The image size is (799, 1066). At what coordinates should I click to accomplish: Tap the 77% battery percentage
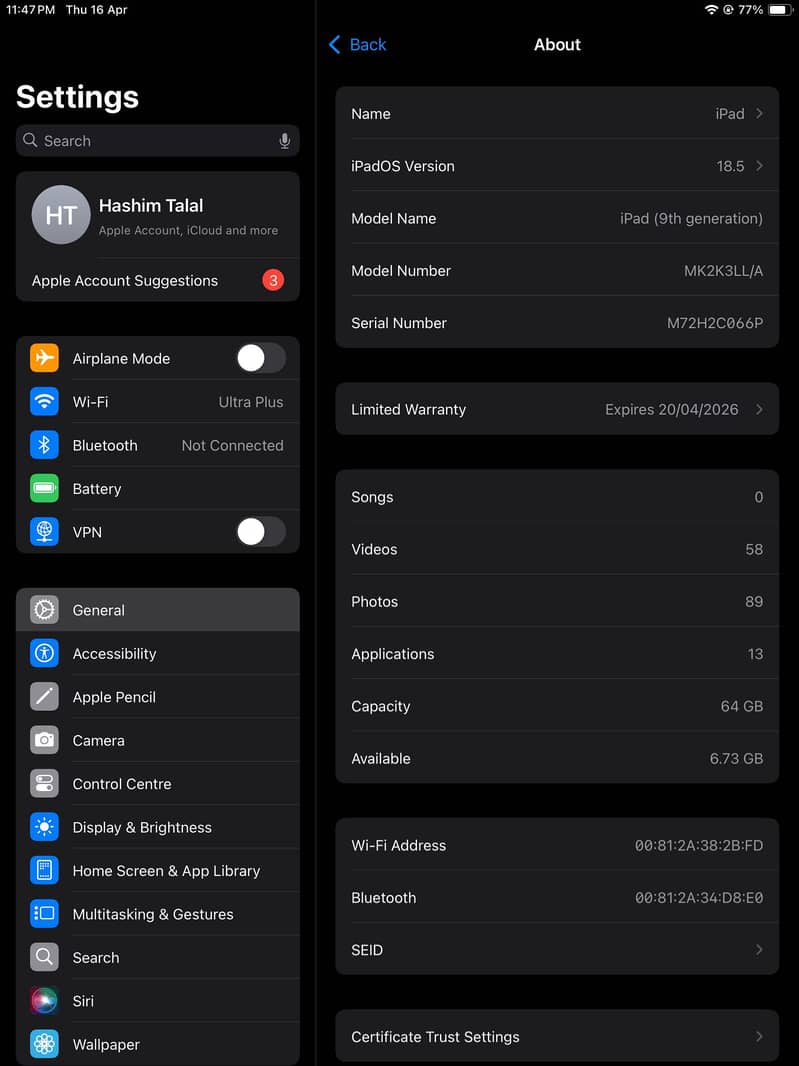coord(750,10)
